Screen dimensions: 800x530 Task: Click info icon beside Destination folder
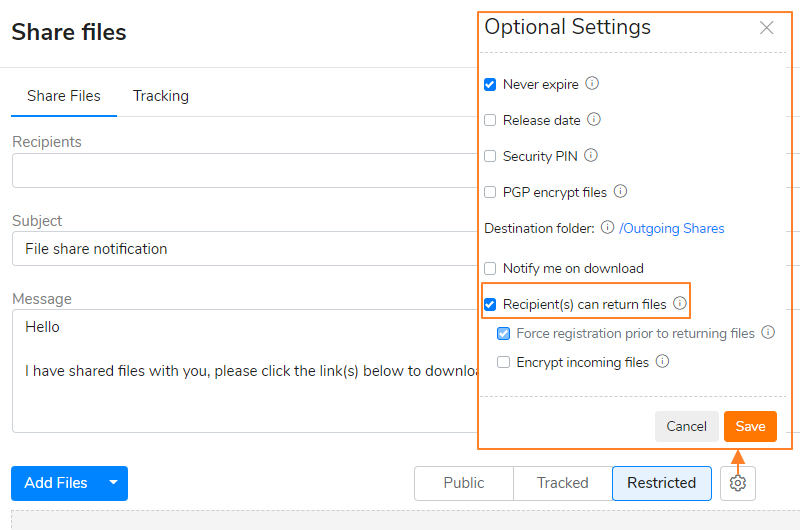607,227
